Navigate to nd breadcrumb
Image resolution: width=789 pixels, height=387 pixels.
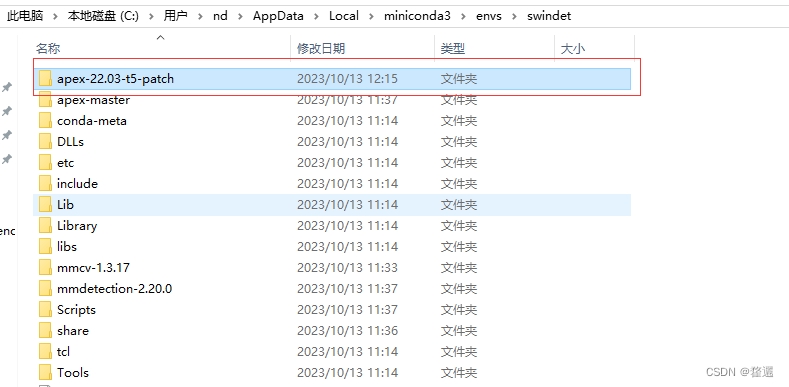220,16
